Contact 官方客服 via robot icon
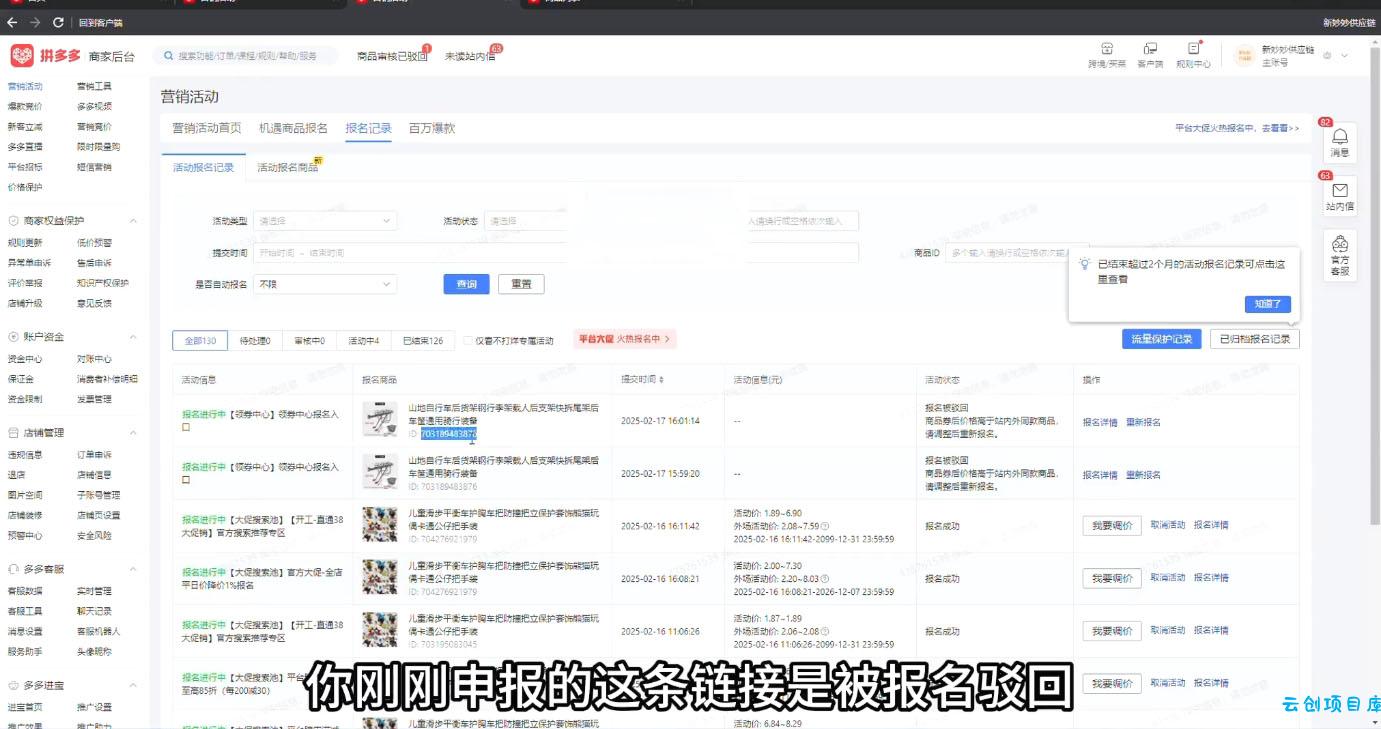This screenshot has width=1381, height=729. (1339, 254)
